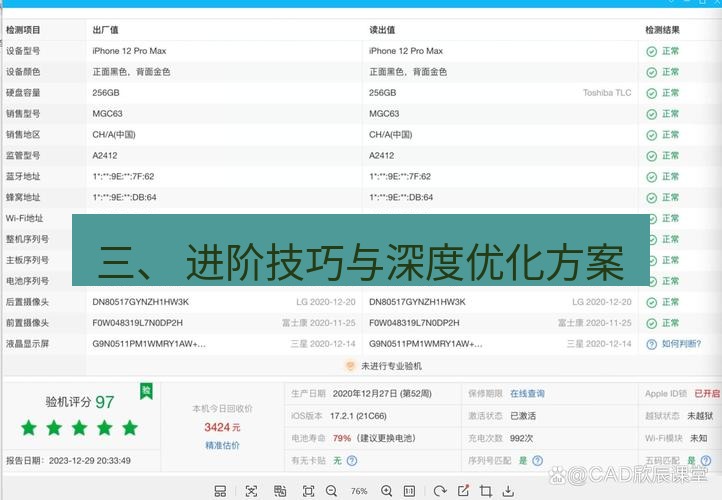The image size is (722, 500).
Task: Click the green check icon for 蓝牙地址 row
Action: (651, 177)
